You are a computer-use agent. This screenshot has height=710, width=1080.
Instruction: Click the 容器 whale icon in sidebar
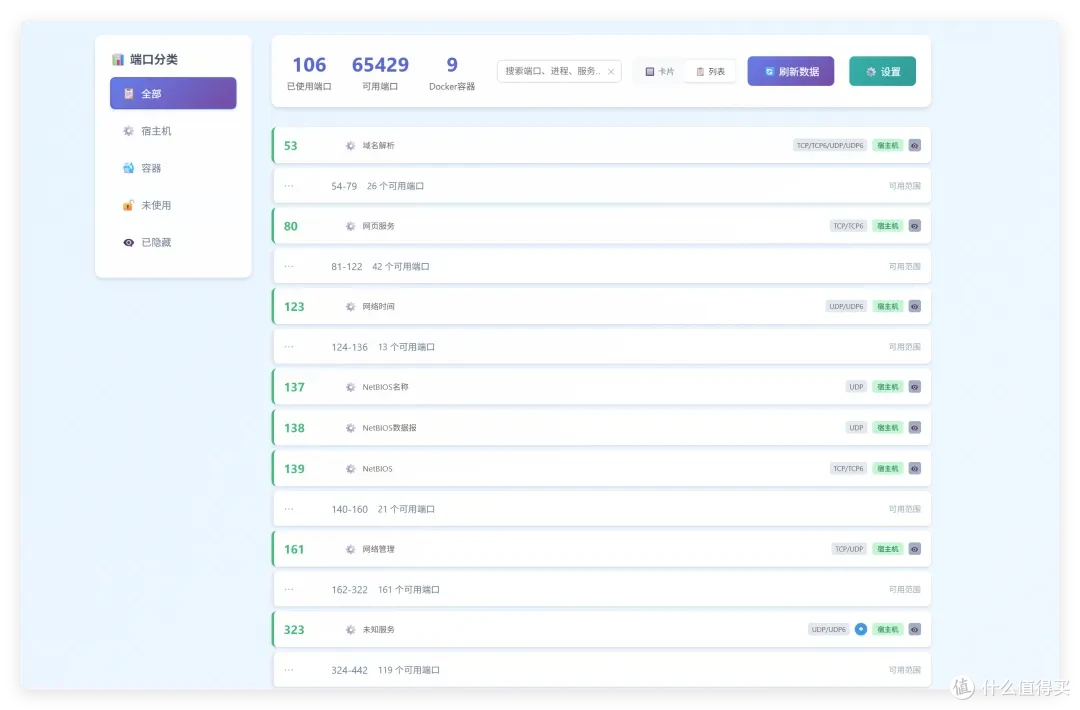(x=128, y=168)
